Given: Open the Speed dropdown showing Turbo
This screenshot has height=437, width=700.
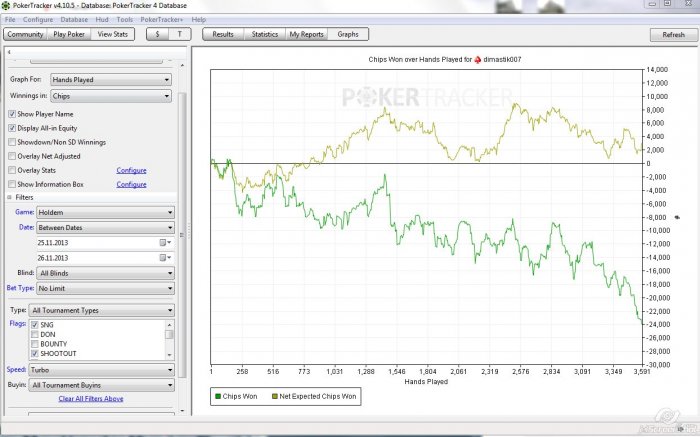Looking at the screenshot, I should click(x=101, y=370).
